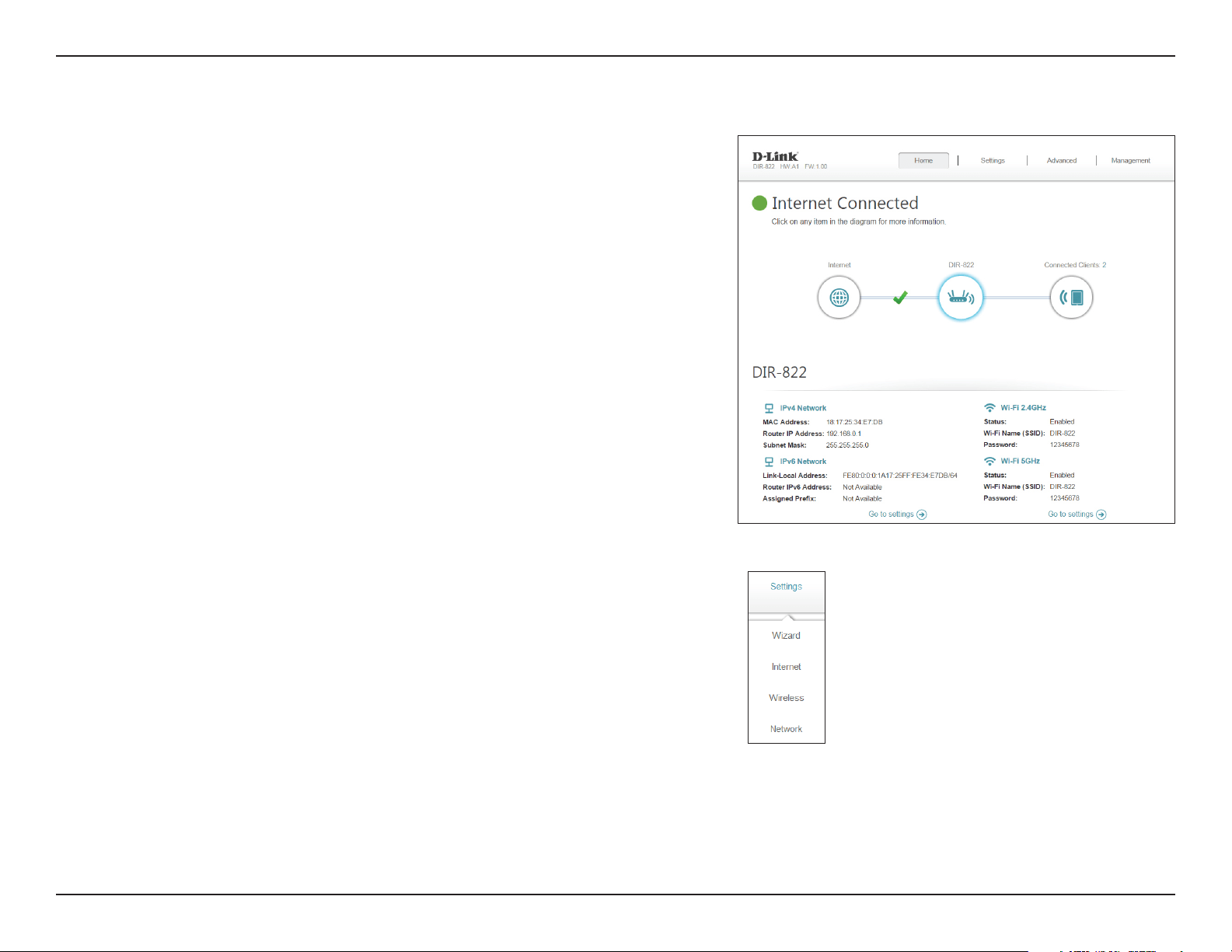This screenshot has height=952, width=1232.
Task: Click the Wi-Fi 2.4GHz signal icon
Action: coord(989,407)
